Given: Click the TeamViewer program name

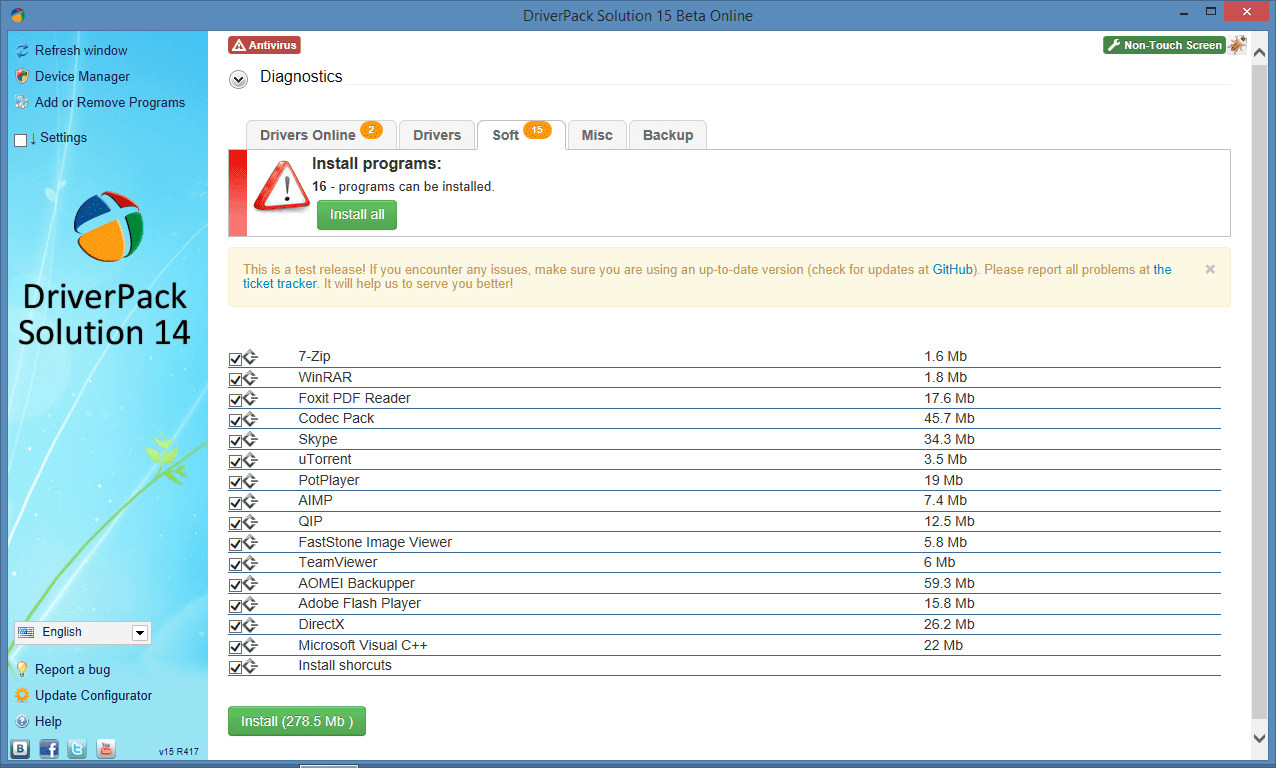Looking at the screenshot, I should click(x=338, y=562).
